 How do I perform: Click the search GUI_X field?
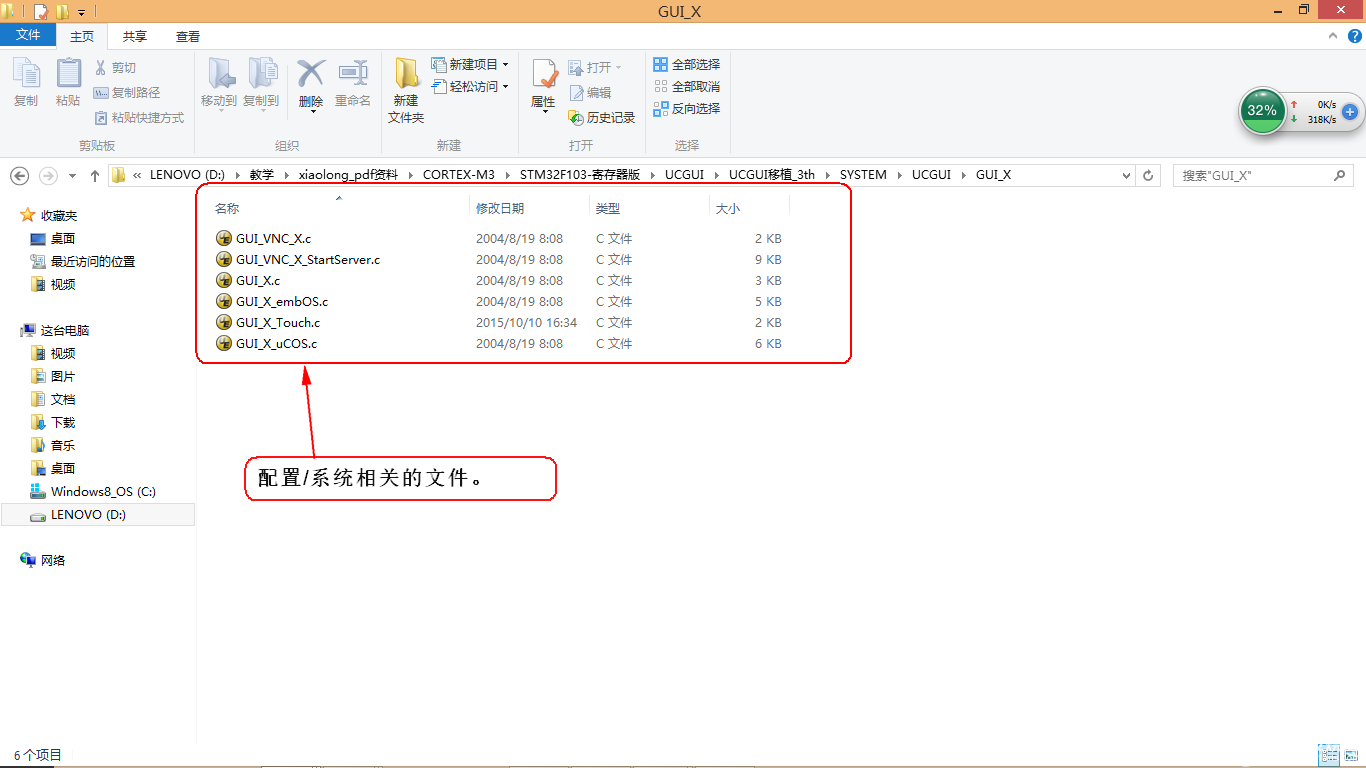(x=1264, y=175)
